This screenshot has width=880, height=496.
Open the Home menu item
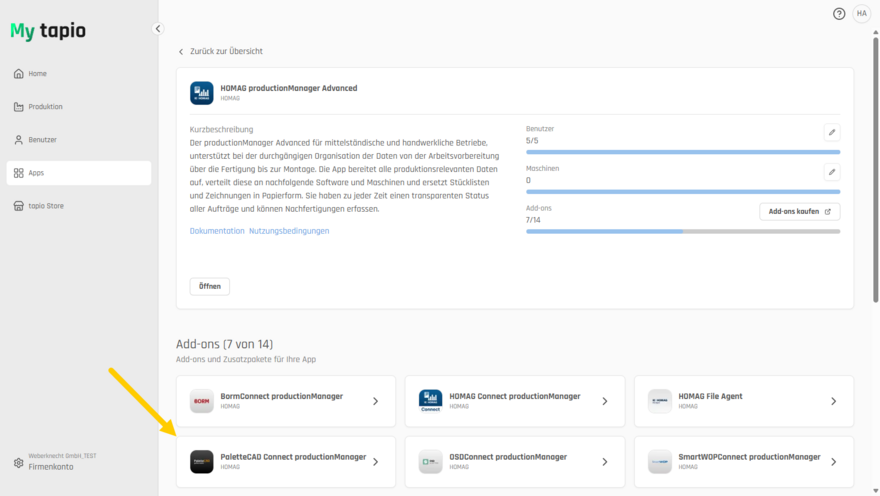pyautogui.click(x=79, y=74)
